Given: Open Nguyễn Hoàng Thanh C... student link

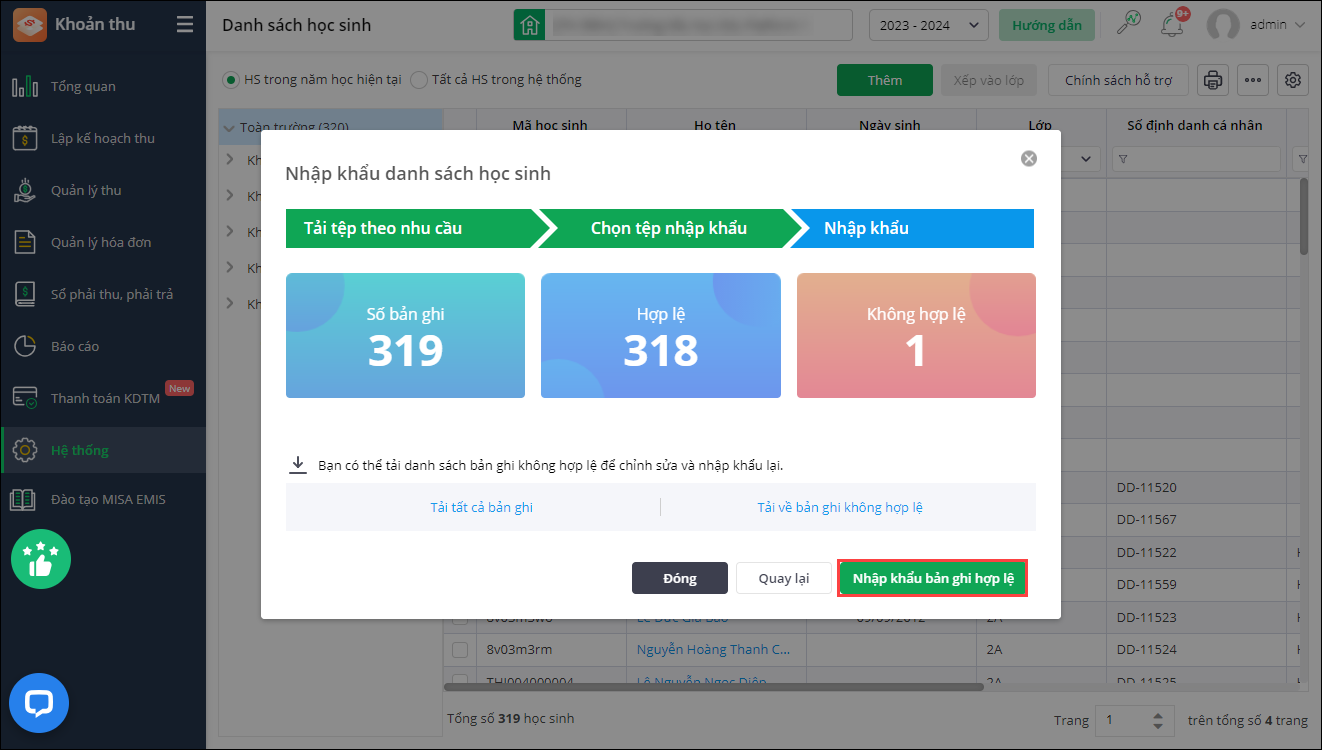Looking at the screenshot, I should click(713, 650).
